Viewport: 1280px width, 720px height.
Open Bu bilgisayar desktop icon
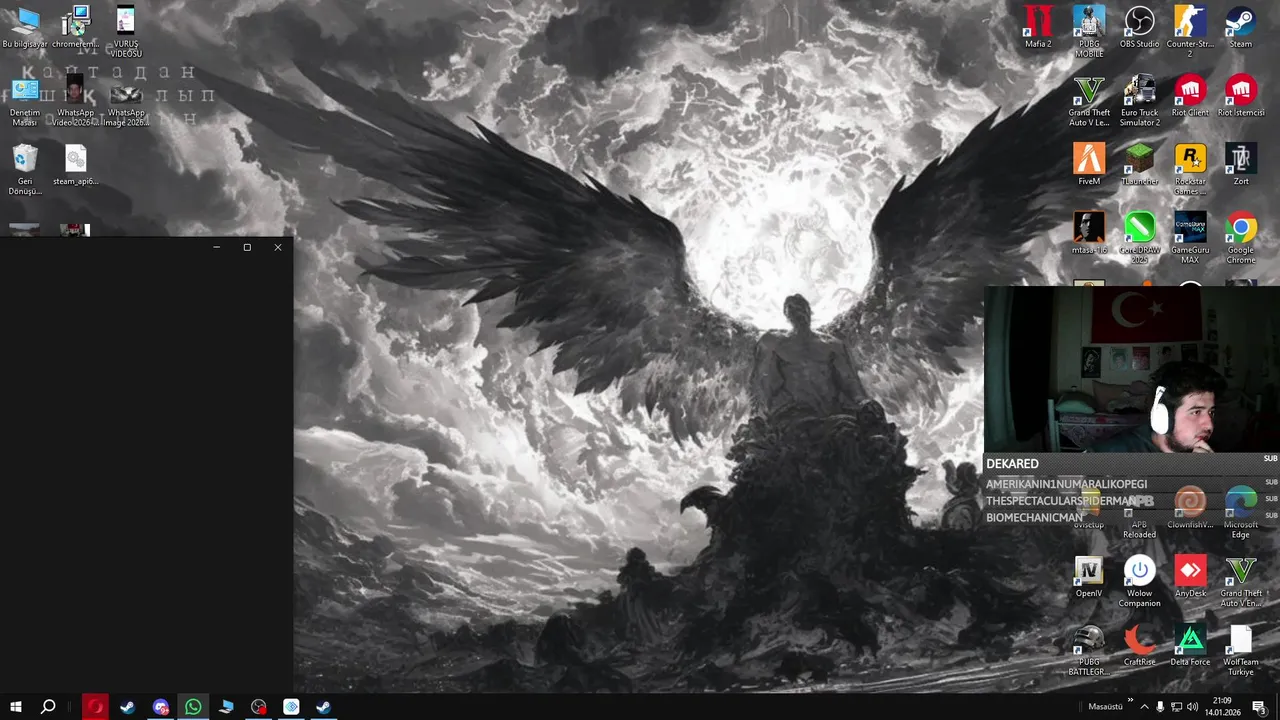[25, 27]
